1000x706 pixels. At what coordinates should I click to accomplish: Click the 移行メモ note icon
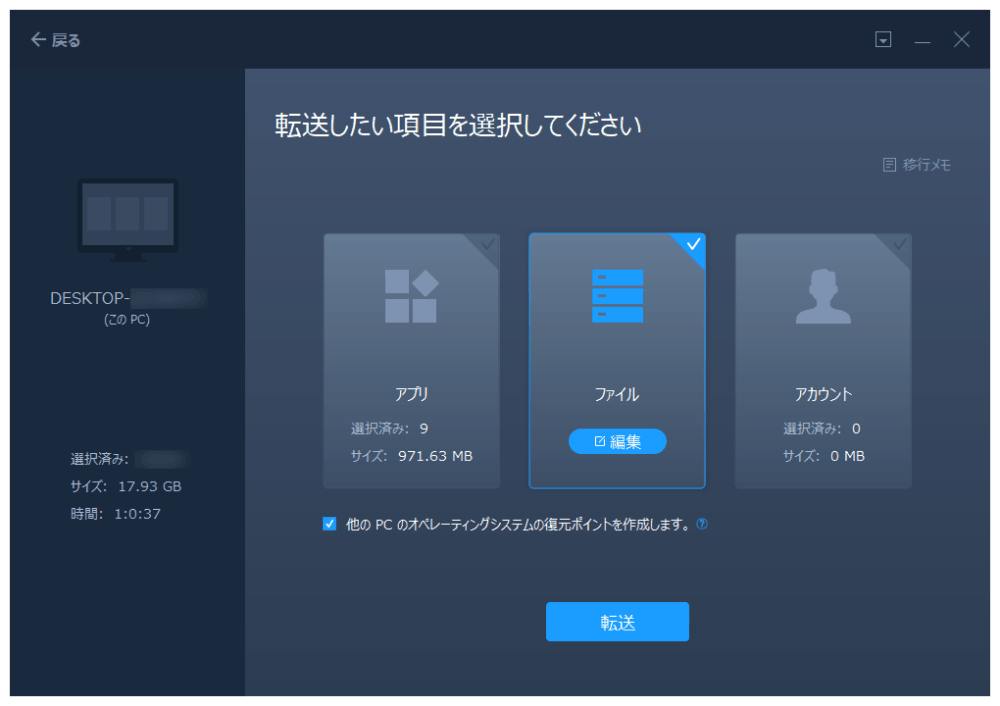889,165
